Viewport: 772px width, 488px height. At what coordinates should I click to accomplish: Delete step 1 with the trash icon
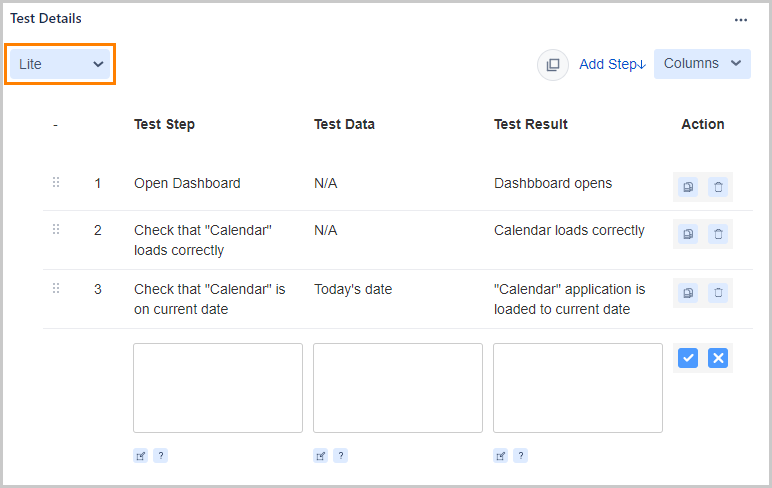718,187
